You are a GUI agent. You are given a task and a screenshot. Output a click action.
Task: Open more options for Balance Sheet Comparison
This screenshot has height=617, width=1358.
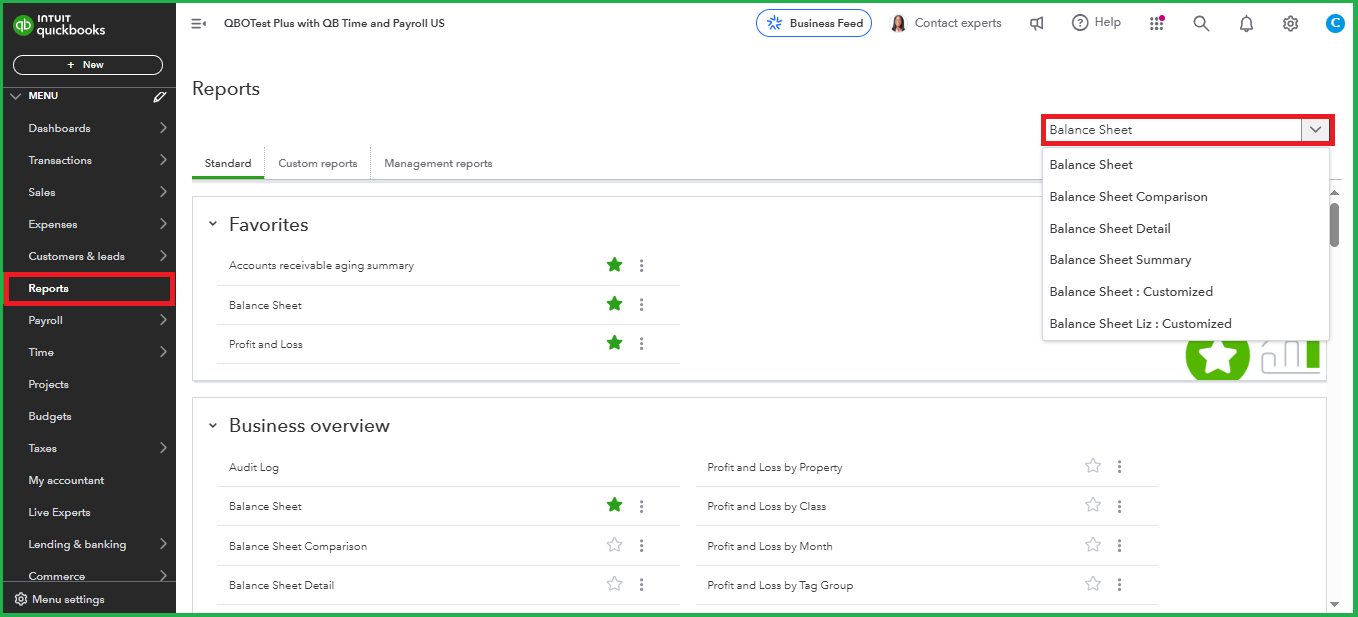[x=642, y=546]
